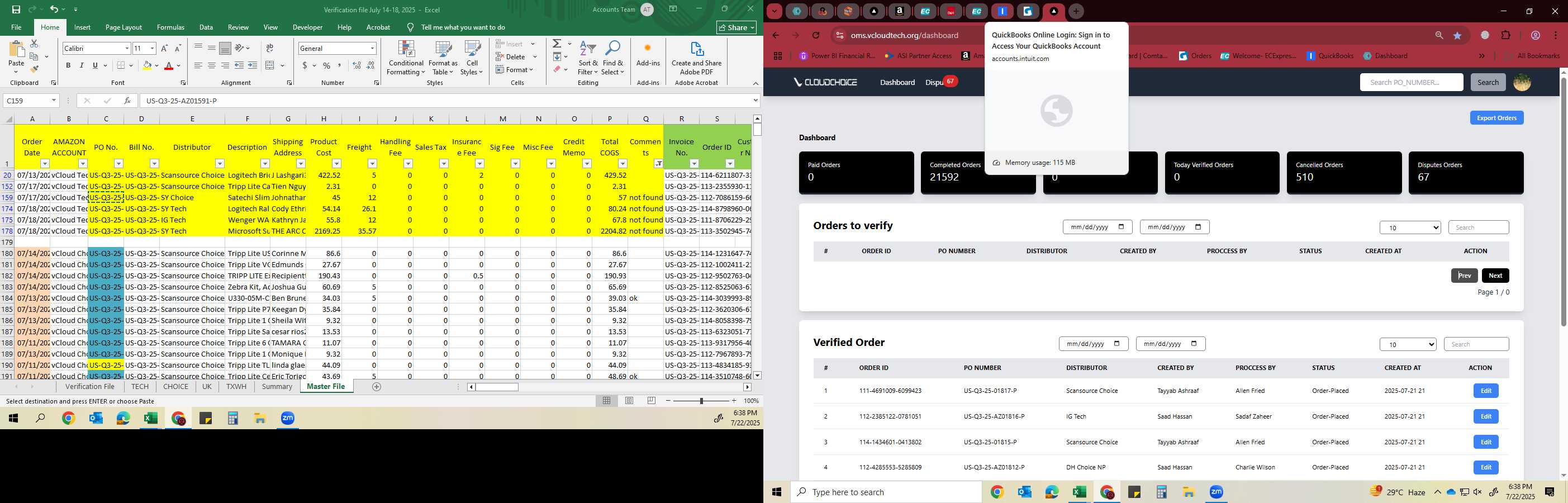Click the Center align icon
The height and width of the screenshot is (503, 1568).
click(211, 65)
